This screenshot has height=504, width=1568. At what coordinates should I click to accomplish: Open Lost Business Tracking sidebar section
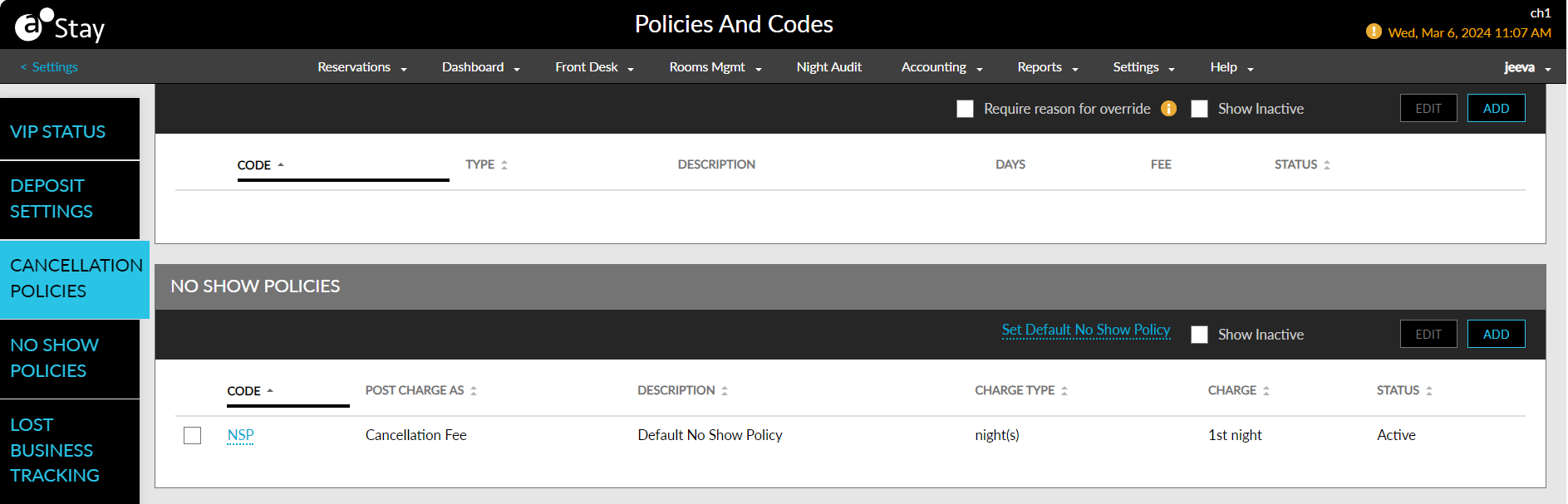[70, 451]
